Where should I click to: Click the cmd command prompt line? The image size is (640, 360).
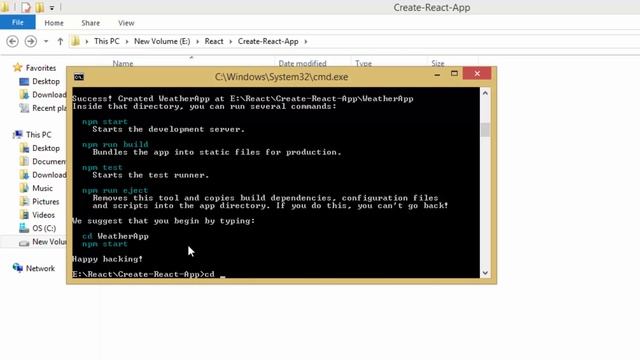149,274
